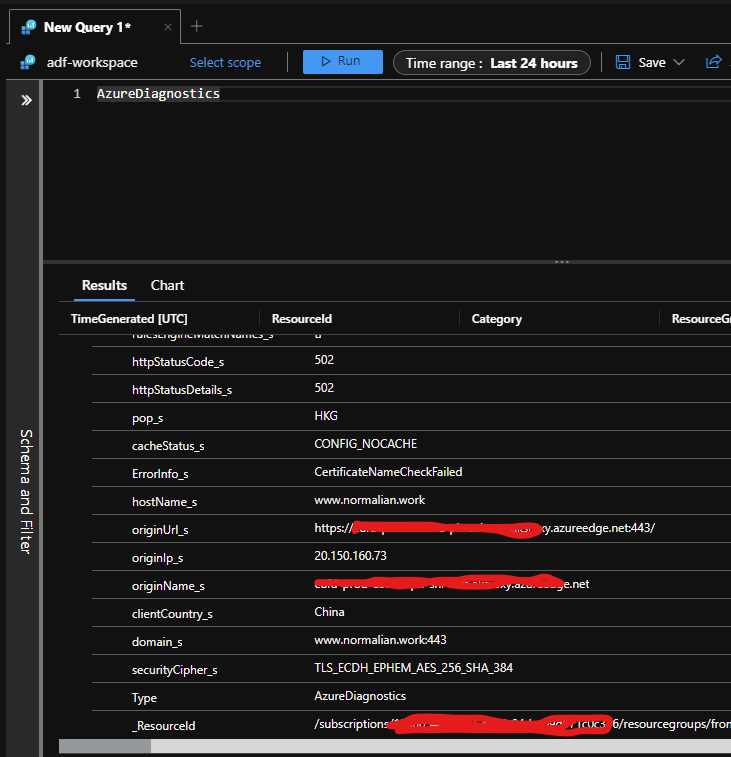Screen dimensions: 731x757
Task: Click the Share export icon
Action: point(714,62)
